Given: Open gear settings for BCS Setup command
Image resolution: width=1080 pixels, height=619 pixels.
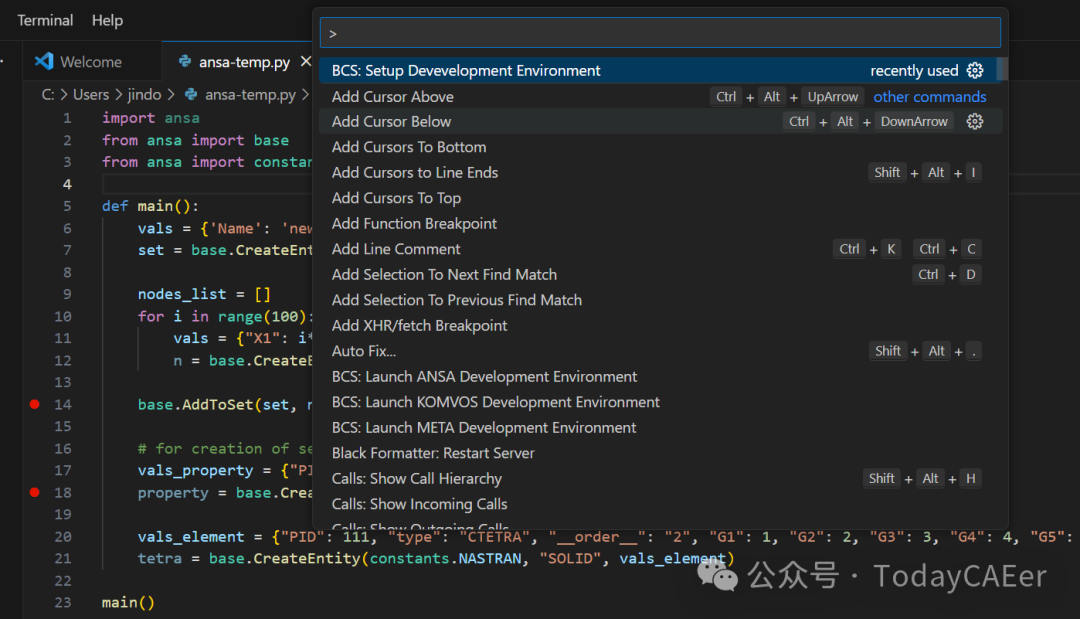Looking at the screenshot, I should tap(975, 70).
